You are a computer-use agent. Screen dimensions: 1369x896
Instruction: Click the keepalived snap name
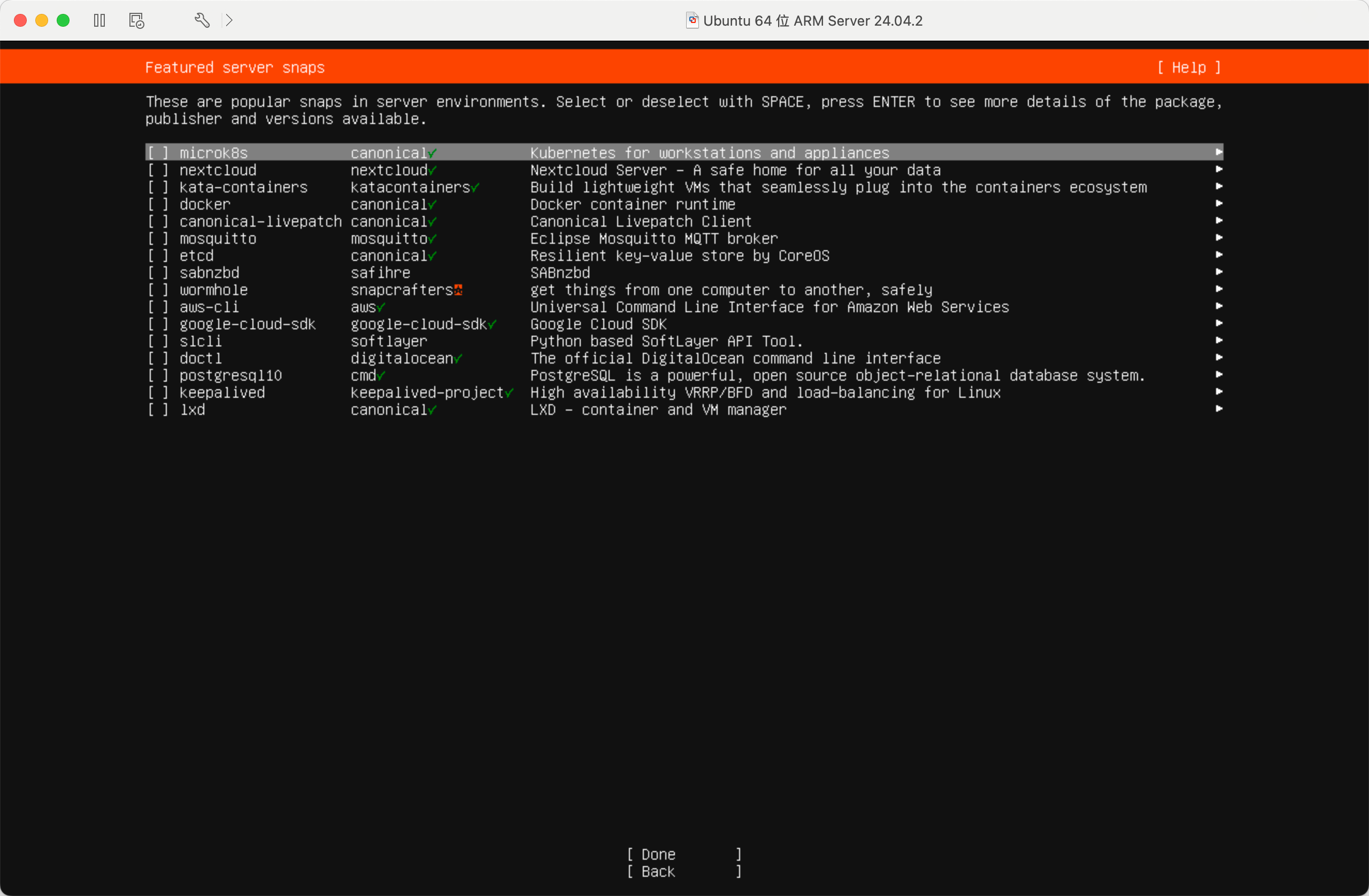pyautogui.click(x=222, y=393)
